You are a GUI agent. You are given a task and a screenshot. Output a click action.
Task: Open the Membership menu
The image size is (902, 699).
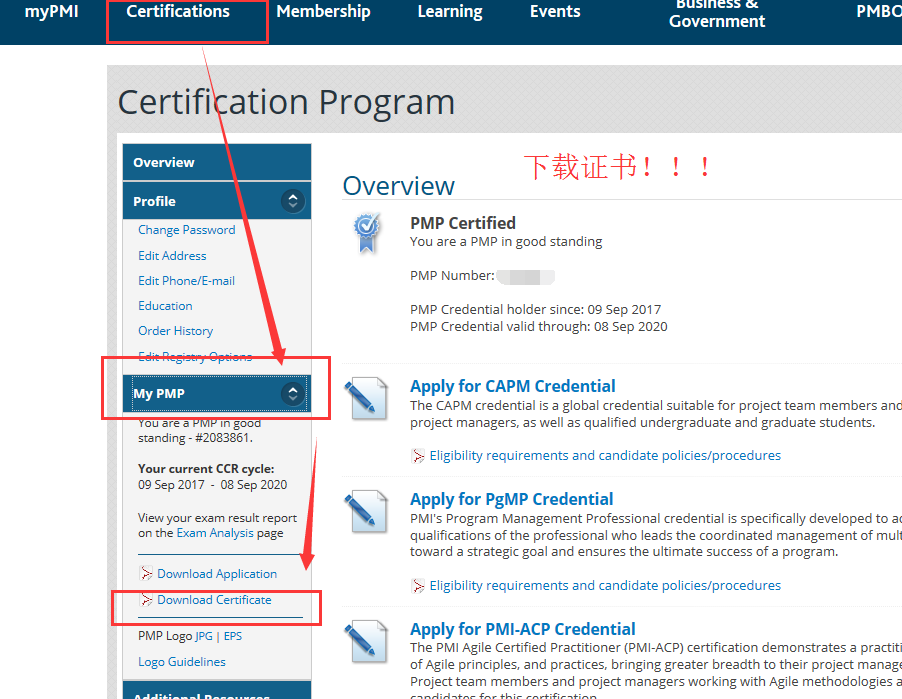coord(323,12)
